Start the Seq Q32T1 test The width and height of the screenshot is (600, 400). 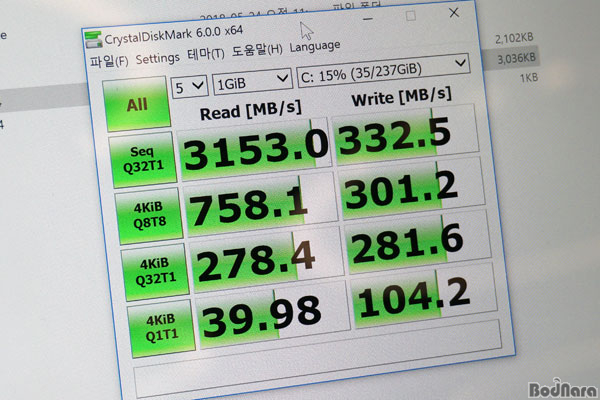tap(142, 159)
